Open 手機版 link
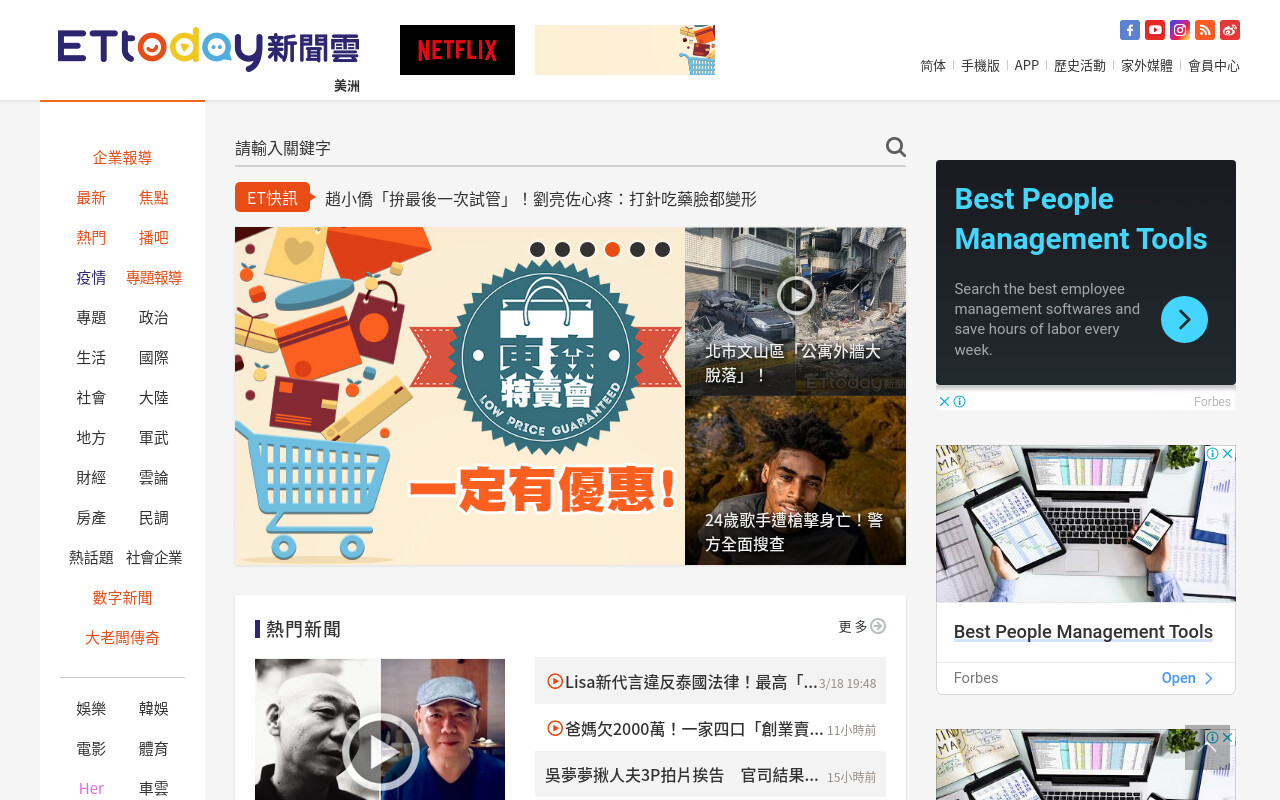This screenshot has height=800, width=1280. [980, 66]
